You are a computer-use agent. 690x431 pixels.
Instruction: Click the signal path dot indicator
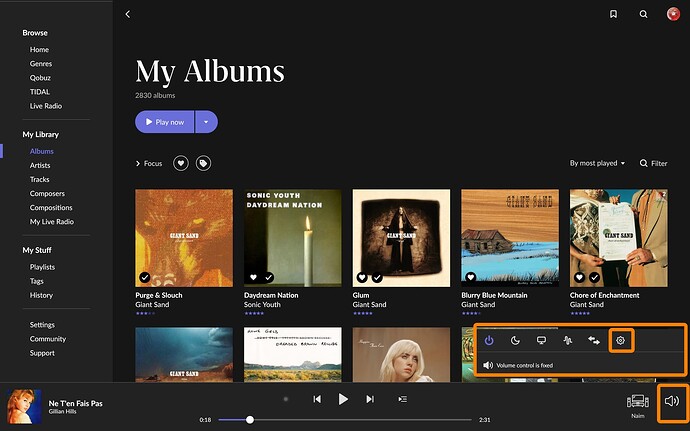(x=286, y=399)
